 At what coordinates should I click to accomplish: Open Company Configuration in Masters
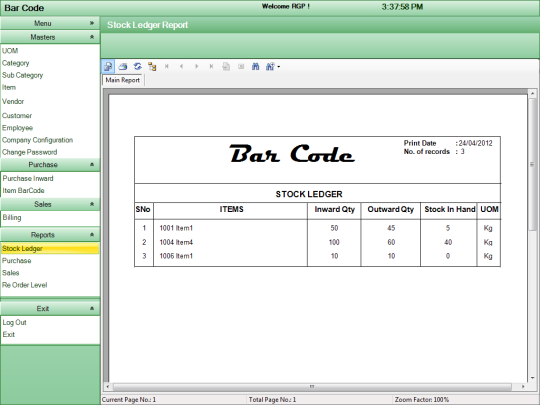coord(38,140)
